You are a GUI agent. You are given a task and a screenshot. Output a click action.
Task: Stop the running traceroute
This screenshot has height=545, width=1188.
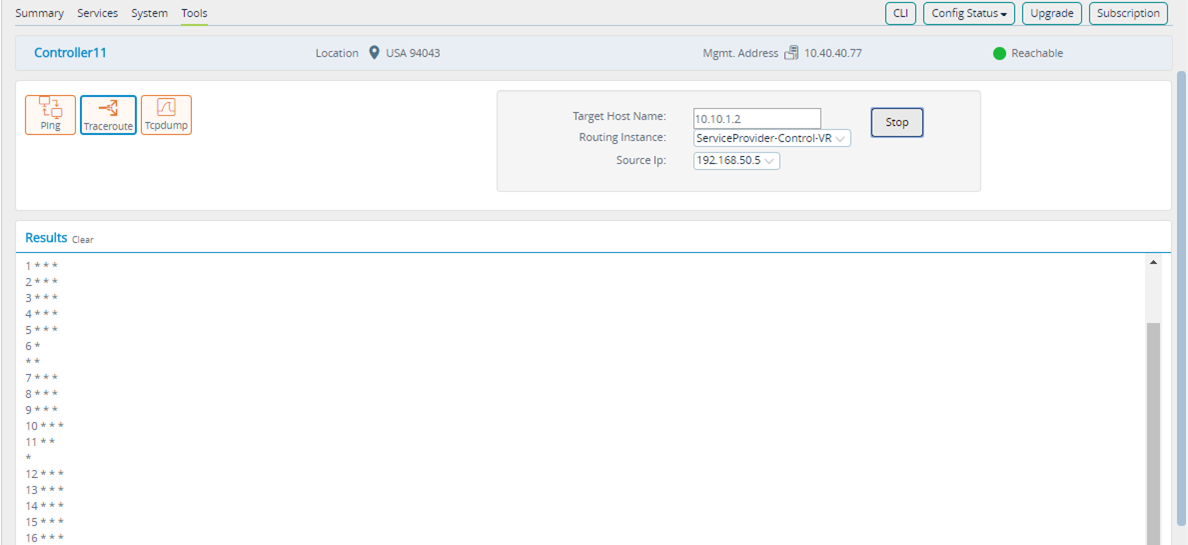coord(897,123)
